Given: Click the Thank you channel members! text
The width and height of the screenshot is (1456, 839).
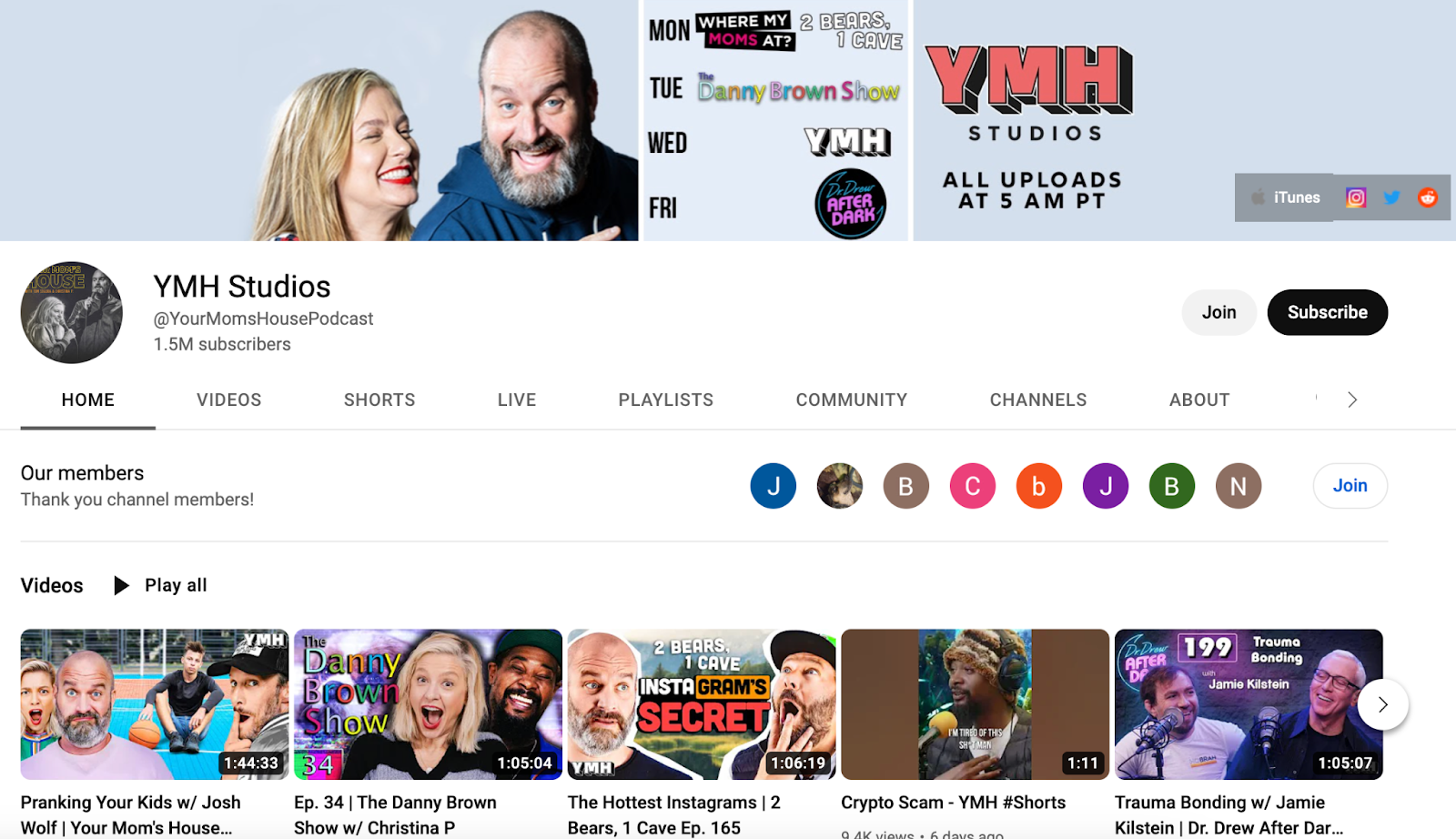Looking at the screenshot, I should pyautogui.click(x=137, y=500).
